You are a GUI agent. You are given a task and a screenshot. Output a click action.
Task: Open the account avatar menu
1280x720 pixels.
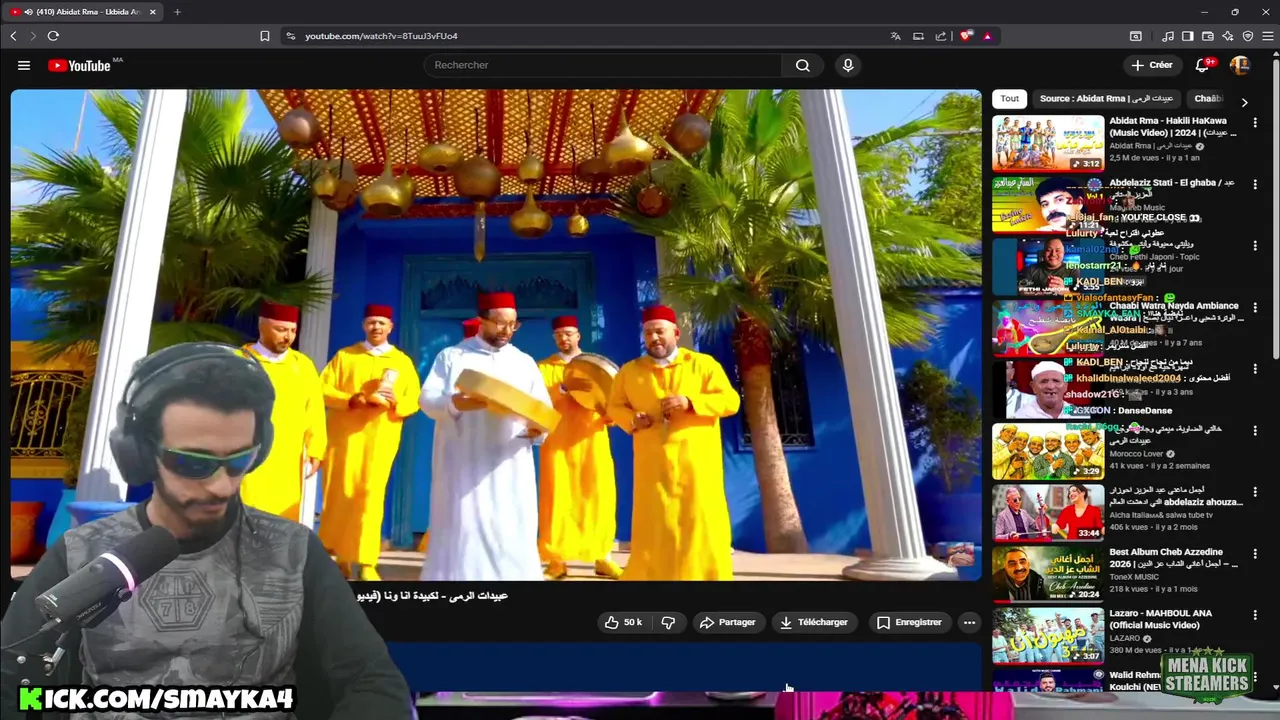point(1240,65)
